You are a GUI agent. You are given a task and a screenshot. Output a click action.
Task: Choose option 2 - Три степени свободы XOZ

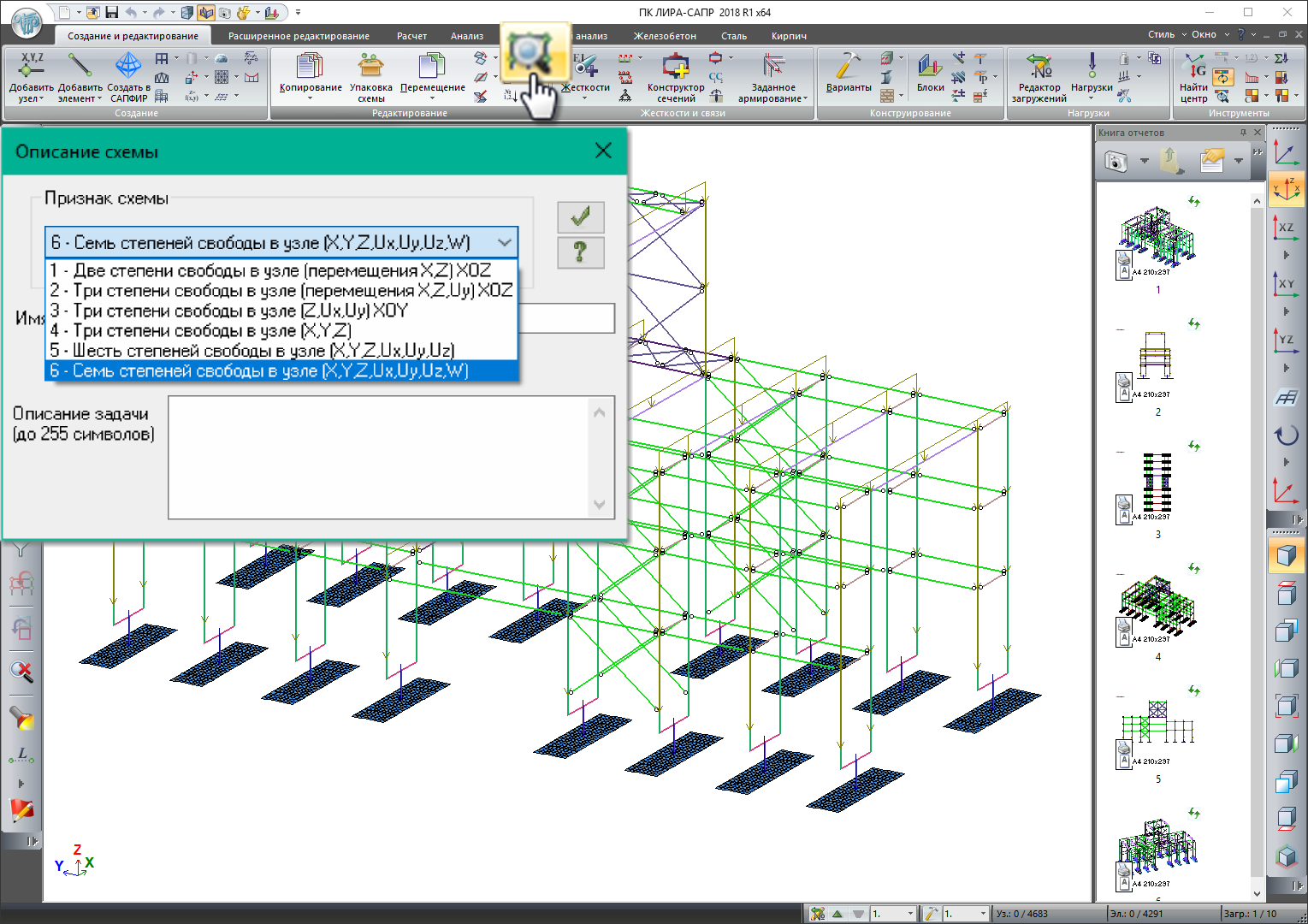click(x=281, y=291)
